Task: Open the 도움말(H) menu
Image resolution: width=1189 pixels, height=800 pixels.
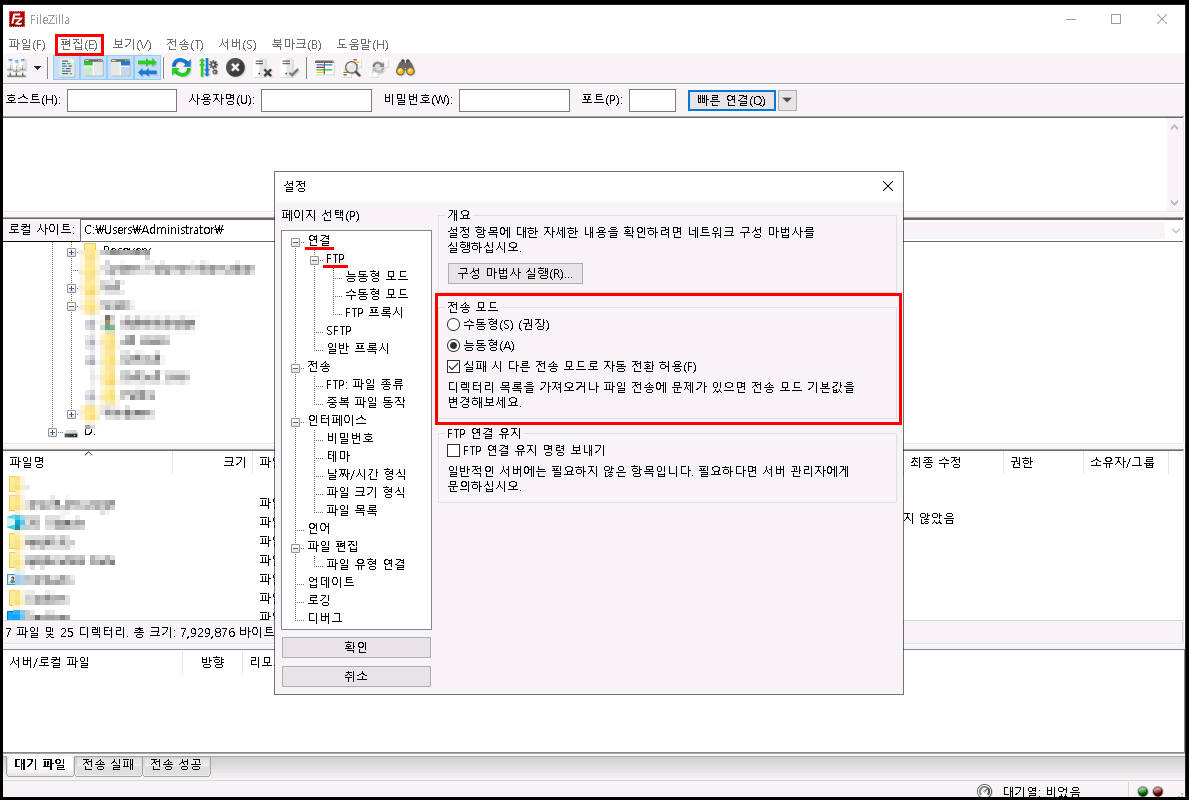Action: click(x=362, y=45)
